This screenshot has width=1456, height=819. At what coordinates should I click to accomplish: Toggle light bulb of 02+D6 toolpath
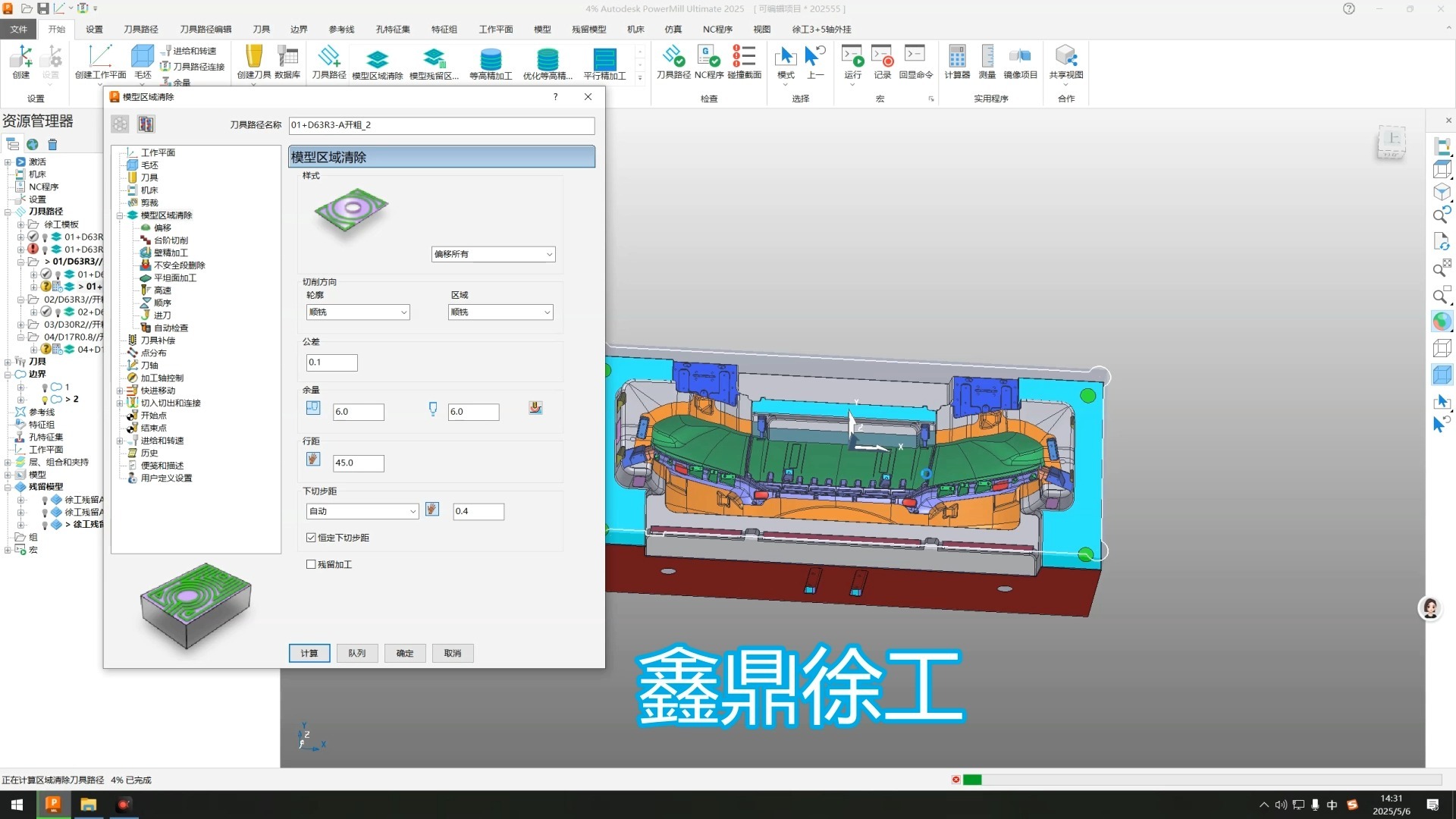(x=58, y=312)
